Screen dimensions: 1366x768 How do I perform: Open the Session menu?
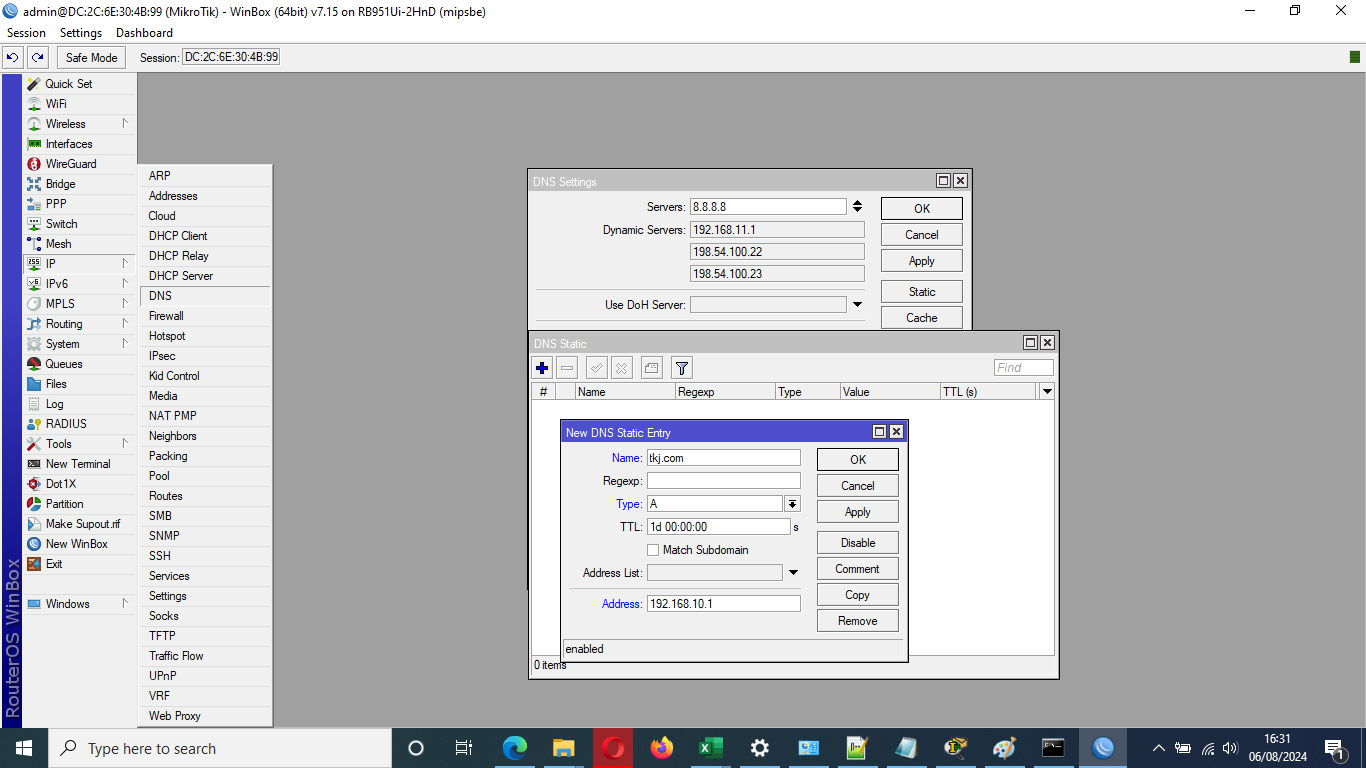pyautogui.click(x=26, y=33)
